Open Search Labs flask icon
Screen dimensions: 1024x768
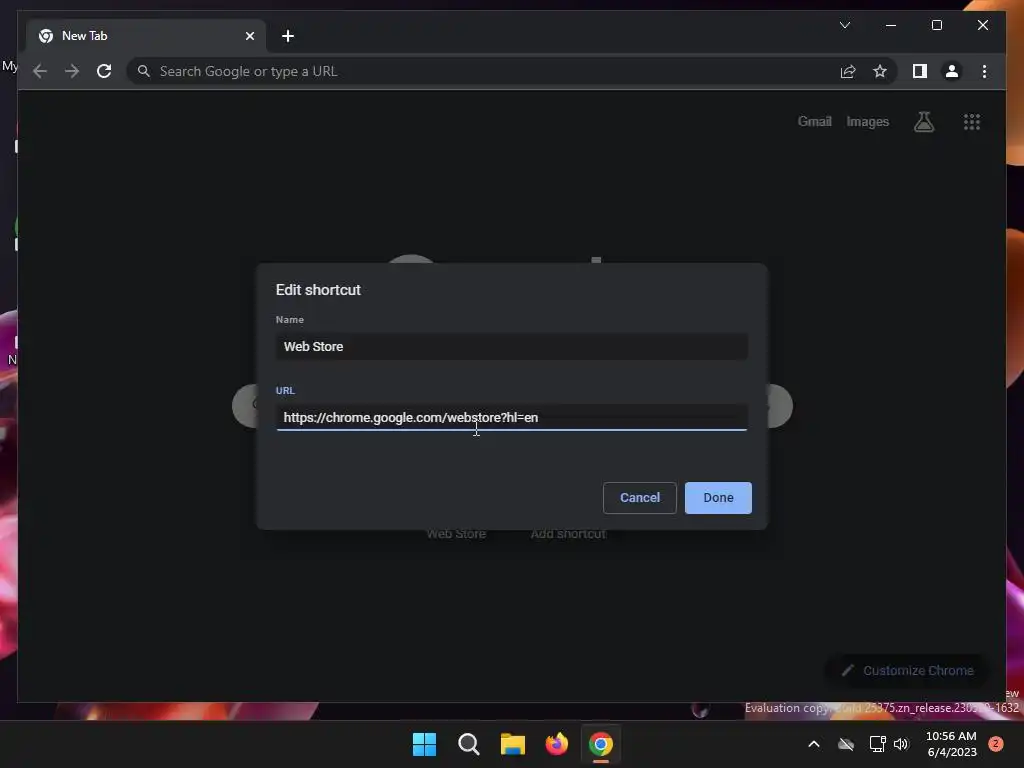[x=923, y=121]
